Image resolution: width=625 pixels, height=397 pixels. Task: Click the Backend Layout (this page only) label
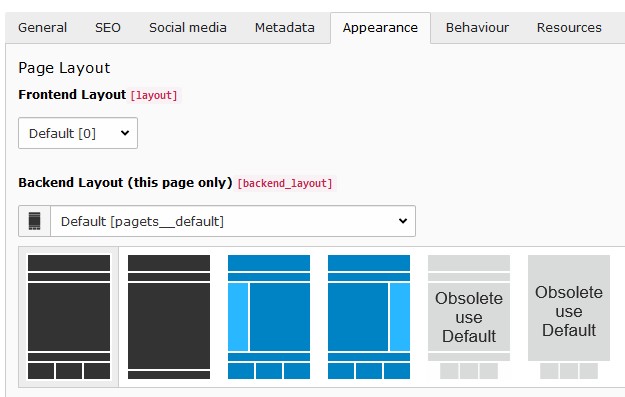click(x=125, y=183)
